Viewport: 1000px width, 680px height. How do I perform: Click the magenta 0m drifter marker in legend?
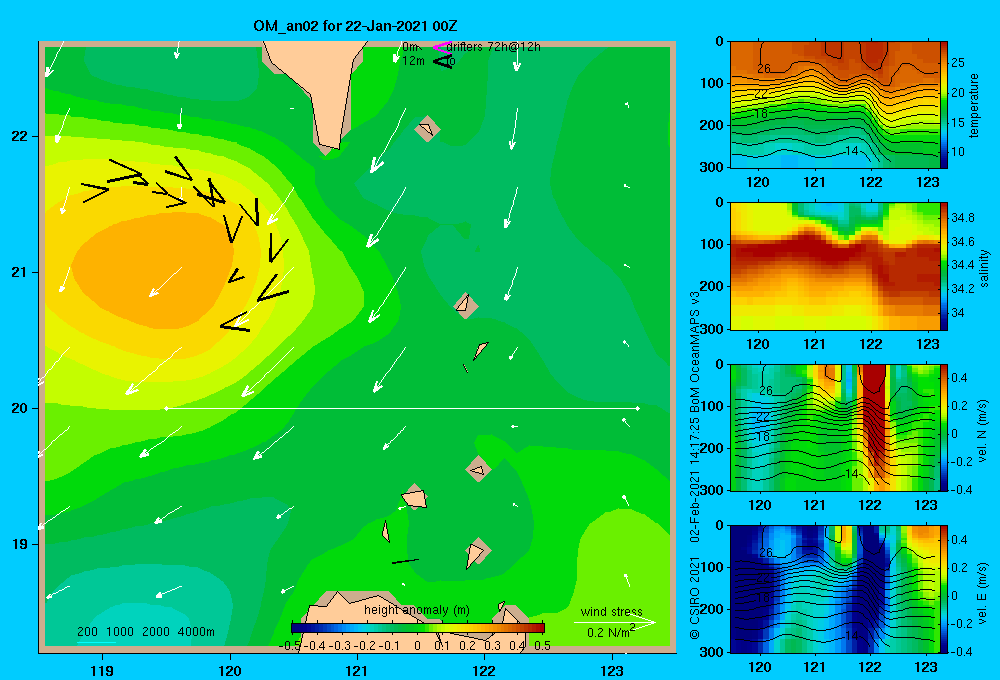(x=441, y=47)
